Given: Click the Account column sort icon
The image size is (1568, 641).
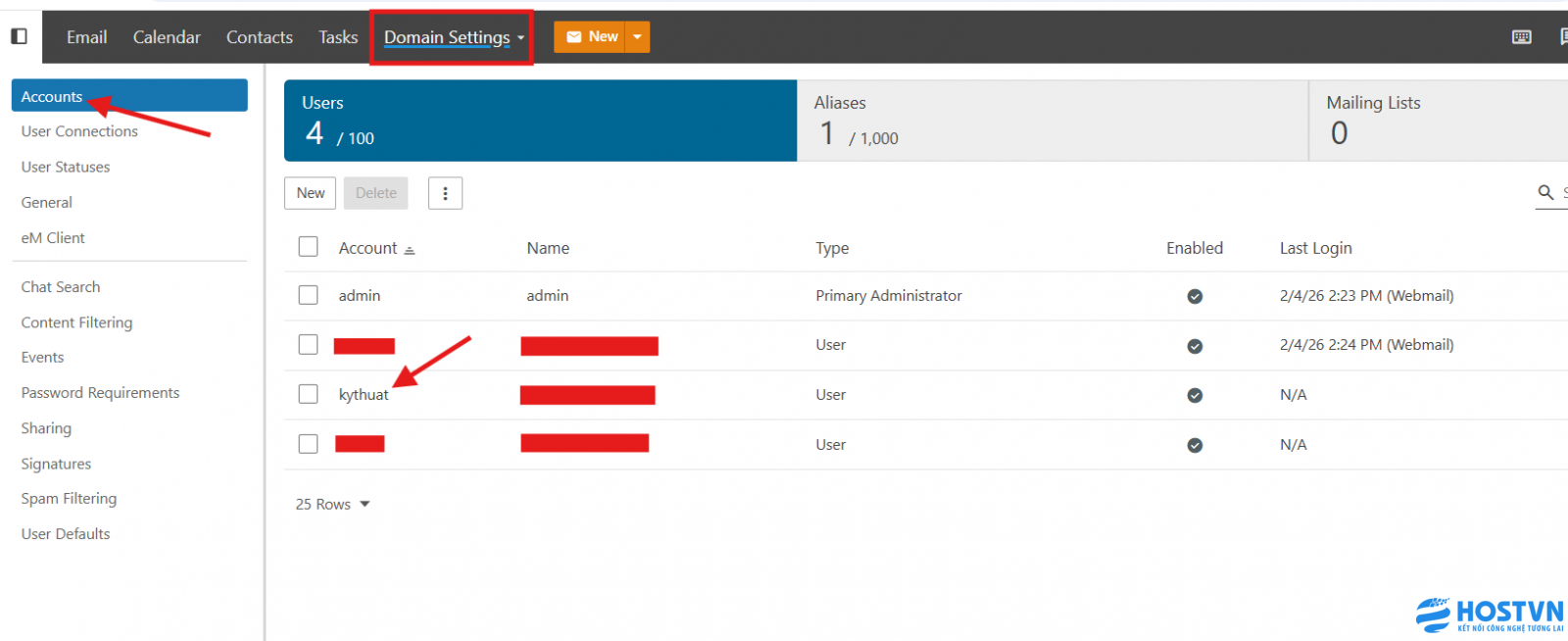Looking at the screenshot, I should (410, 250).
